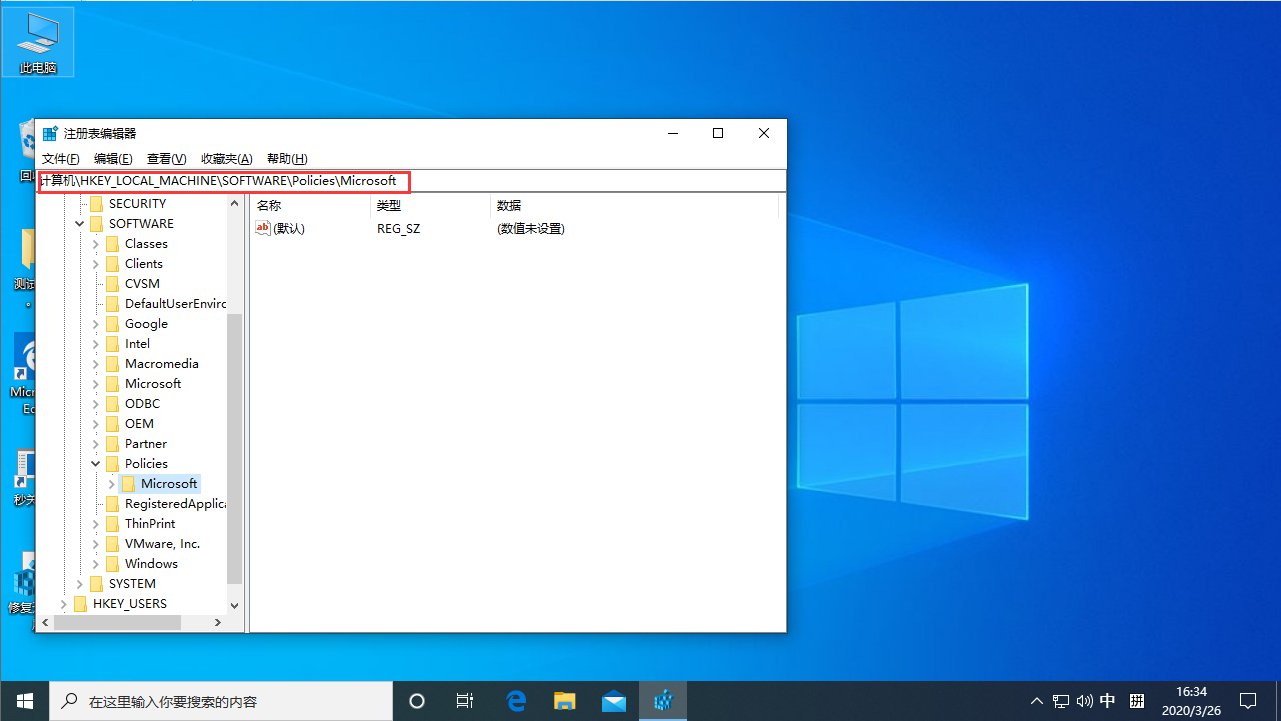Viewport: 1281px width, 721px height.
Task: Switch input method via the 中 indicator
Action: click(1107, 701)
